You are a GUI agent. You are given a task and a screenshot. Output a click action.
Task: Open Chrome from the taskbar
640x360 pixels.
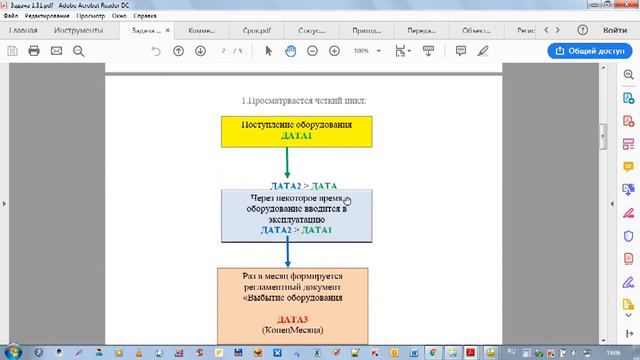[x=433, y=352]
